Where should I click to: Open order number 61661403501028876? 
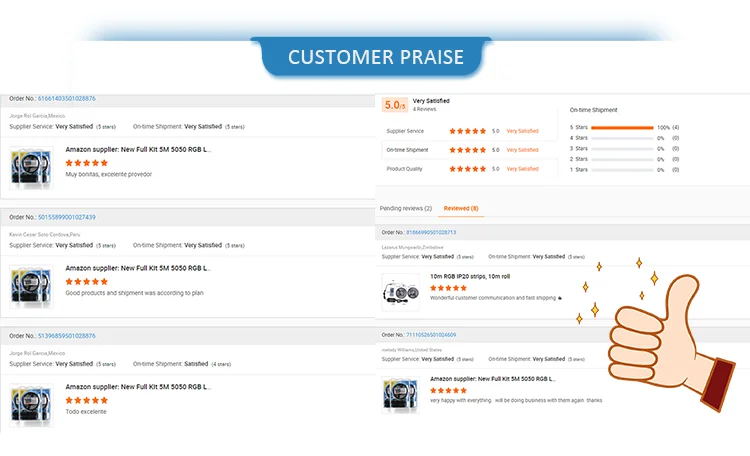tap(67, 98)
